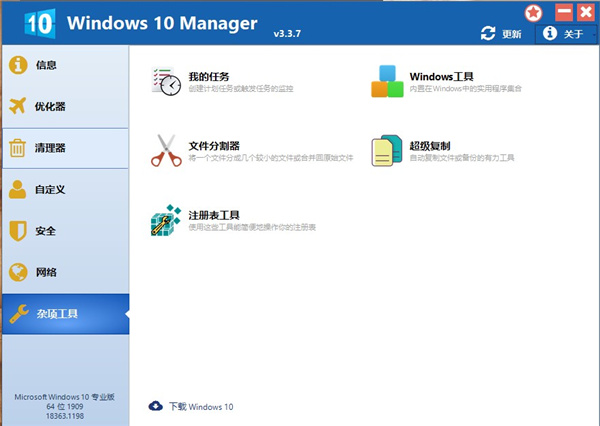
Task: Click the Windows 10 Manager logo icon
Action: (40, 24)
